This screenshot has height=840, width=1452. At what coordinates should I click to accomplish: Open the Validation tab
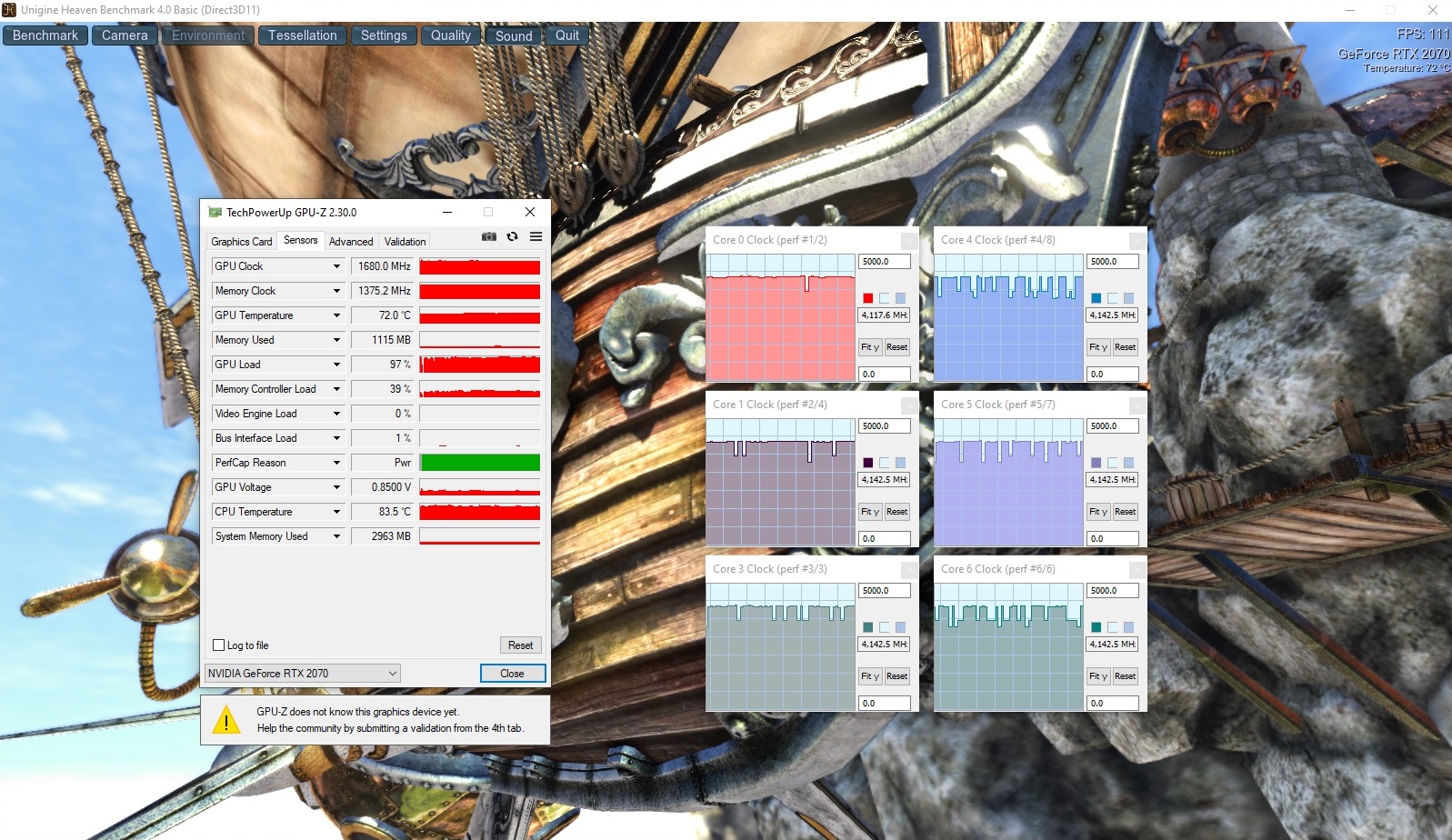(x=405, y=242)
